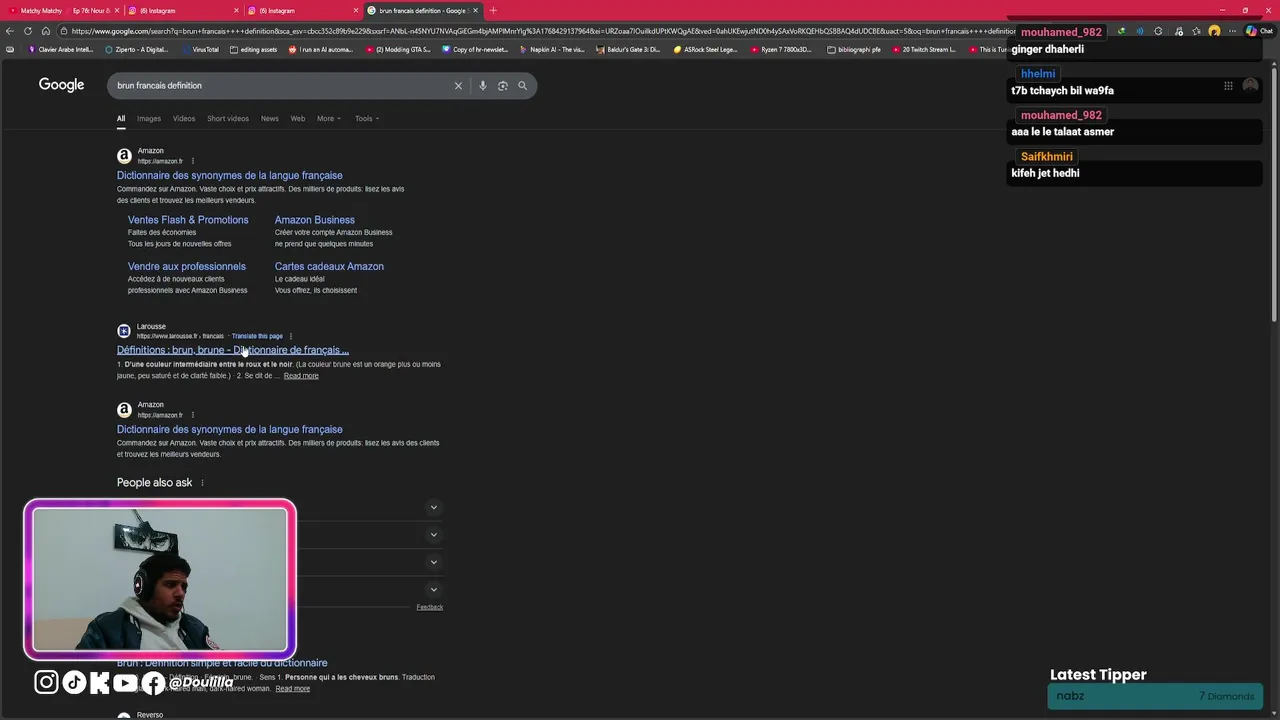
Task: Click the Latest Tipper name 'nabz'
Action: [1070, 696]
